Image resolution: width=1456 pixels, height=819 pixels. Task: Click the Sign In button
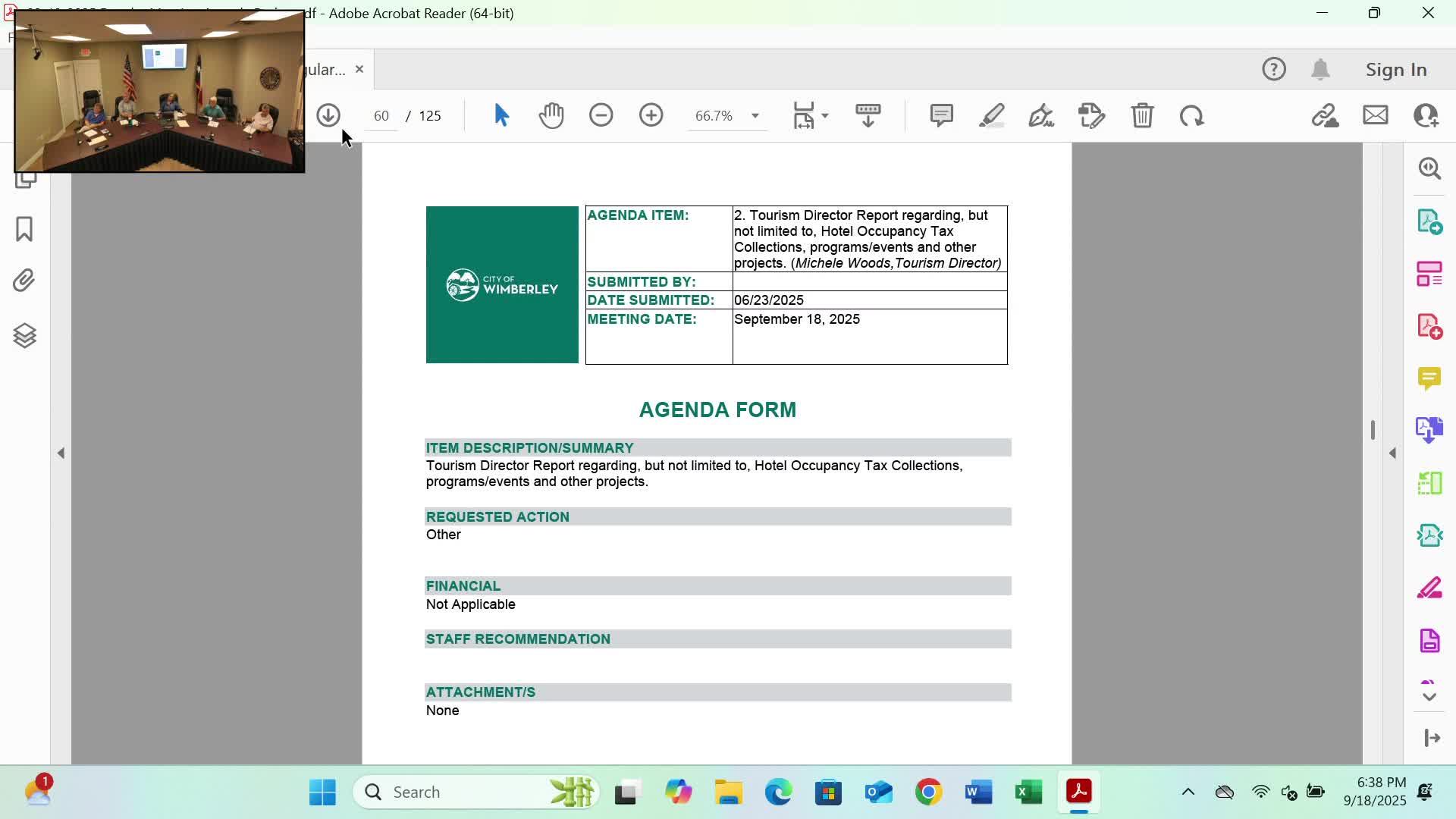[x=1396, y=70]
